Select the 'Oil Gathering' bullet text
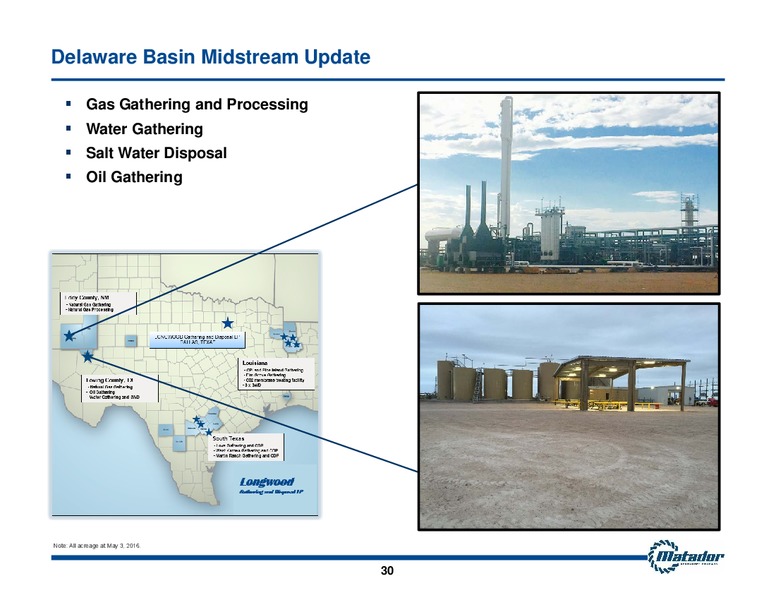Image resolution: width=776 pixels, height=600 pixels. tap(134, 177)
